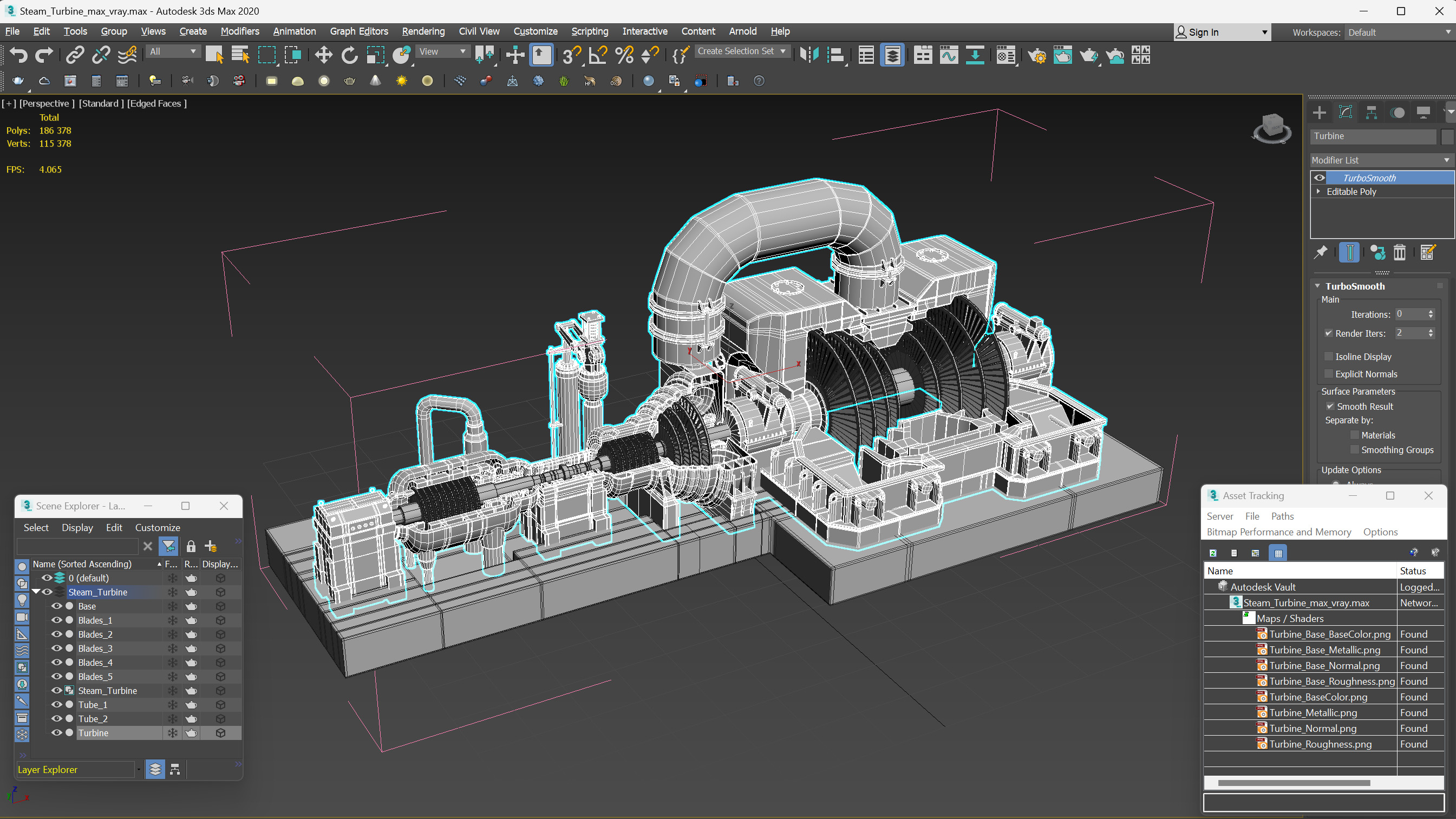Collapse the Steam_Turbine layer tree
Viewport: 1456px width, 819px height.
tap(36, 592)
